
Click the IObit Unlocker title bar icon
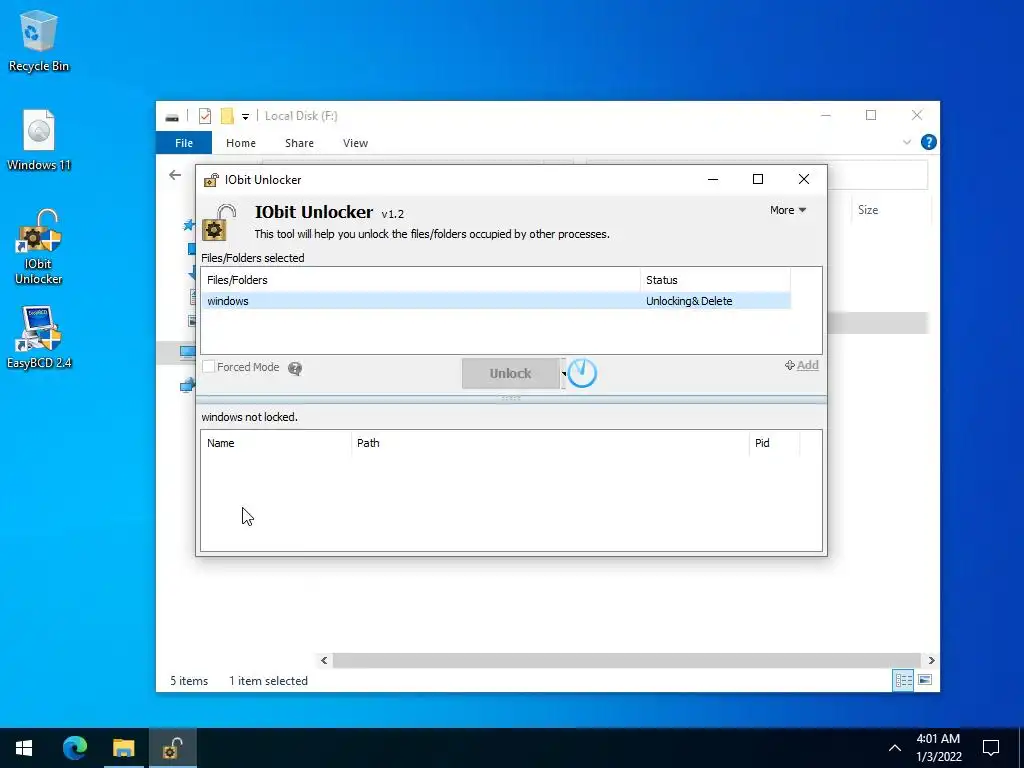tap(211, 180)
